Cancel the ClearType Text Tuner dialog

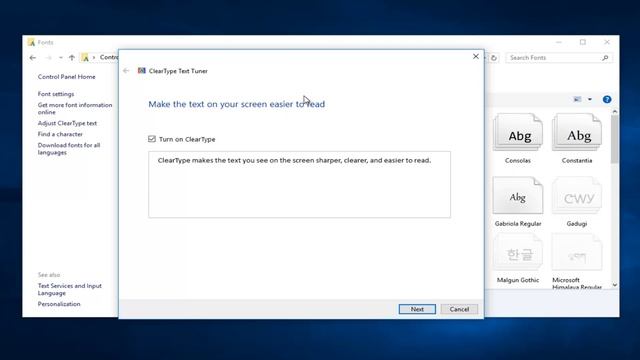click(x=459, y=309)
